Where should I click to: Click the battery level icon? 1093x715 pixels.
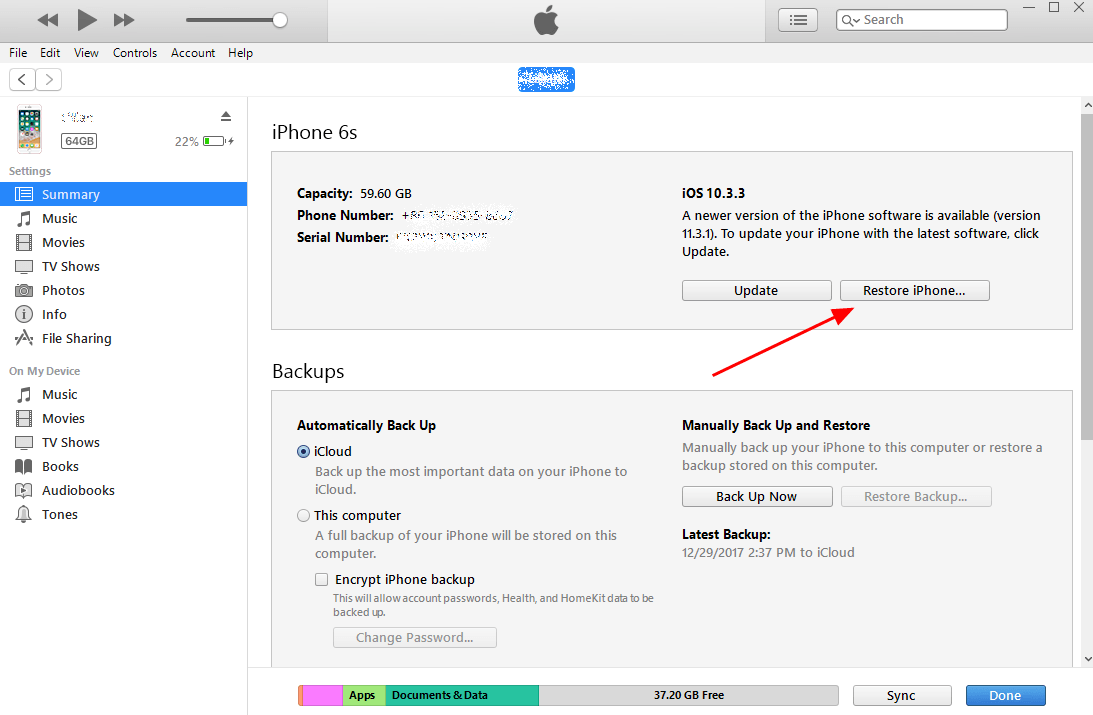[215, 141]
